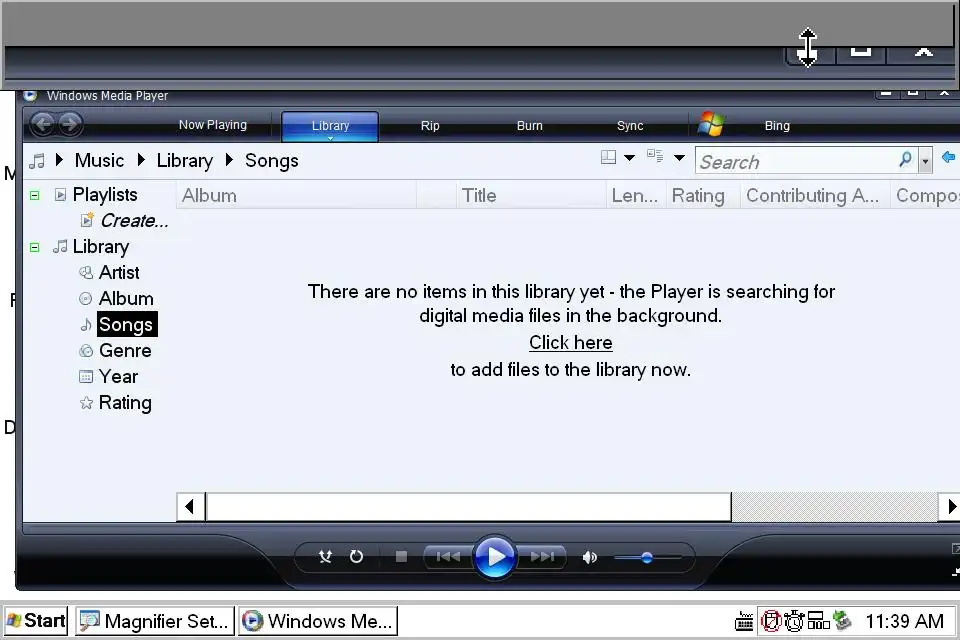Open the Library tab
The image size is (960, 640).
tap(330, 126)
